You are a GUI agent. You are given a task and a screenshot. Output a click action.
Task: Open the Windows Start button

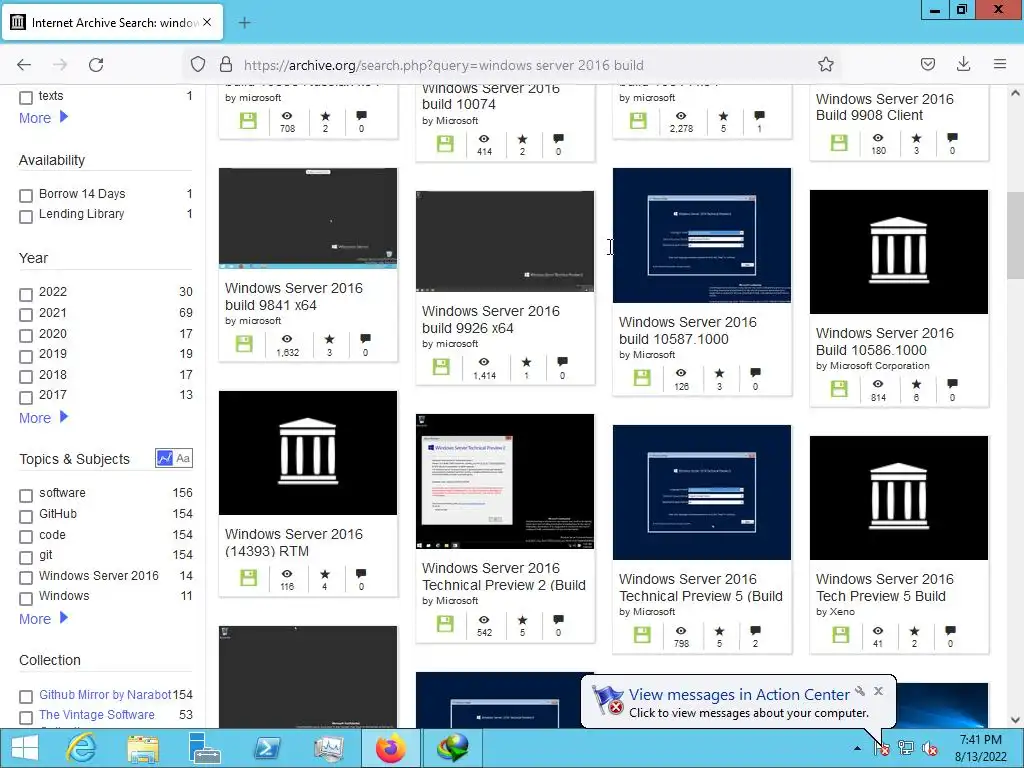pyautogui.click(x=25, y=748)
